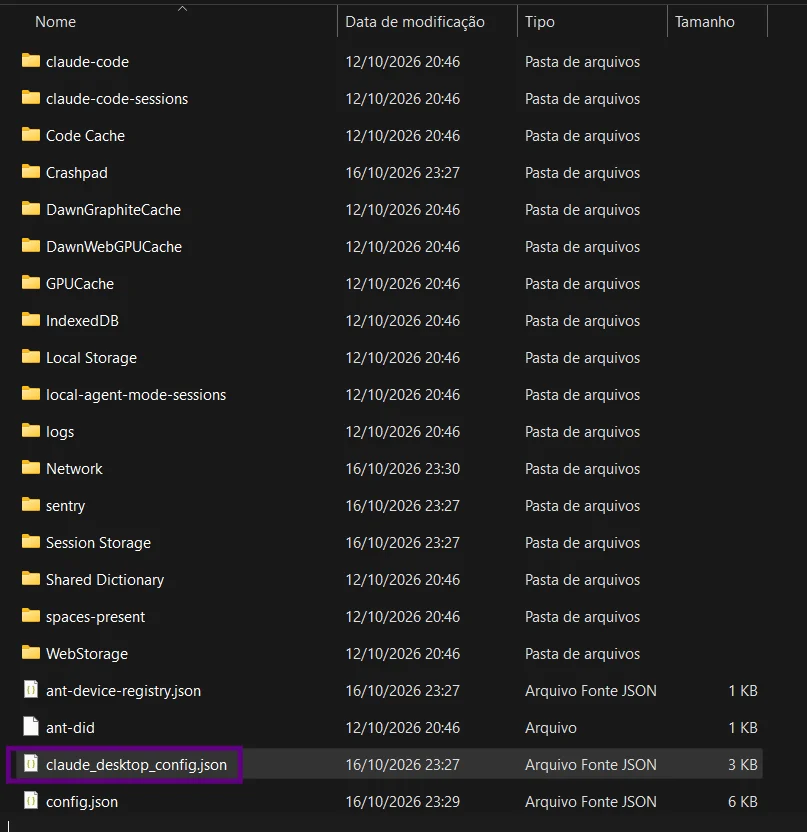Click the claude-code-sessions folder icon

pos(31,98)
